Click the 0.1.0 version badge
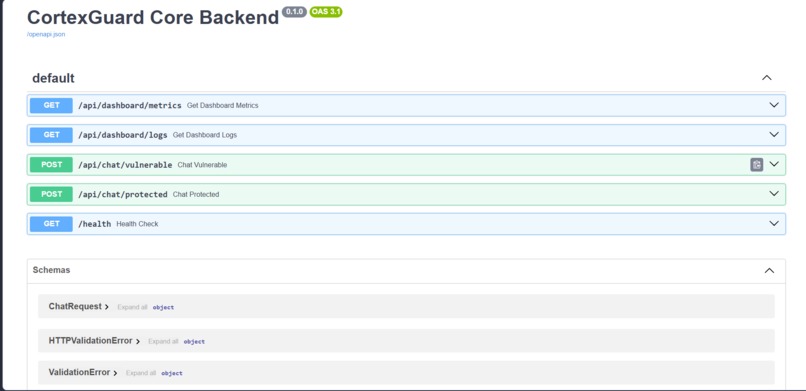Screen dimensions: 806x391 [x=294, y=12]
